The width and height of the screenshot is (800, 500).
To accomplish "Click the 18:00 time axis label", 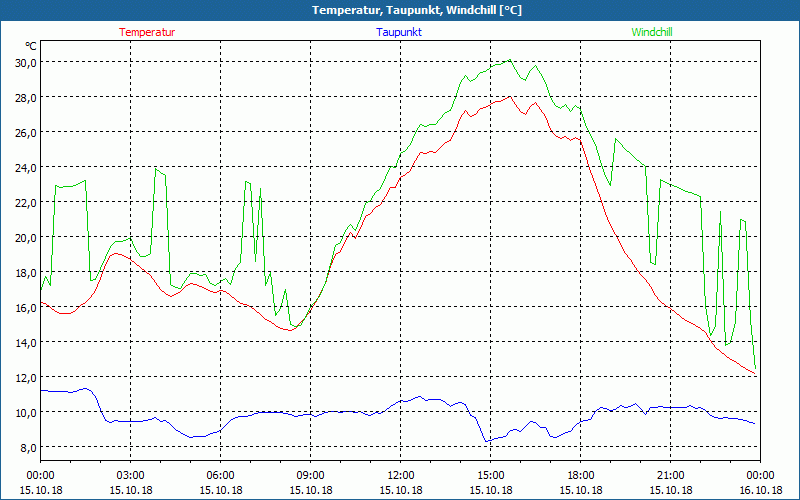I will click(581, 475).
